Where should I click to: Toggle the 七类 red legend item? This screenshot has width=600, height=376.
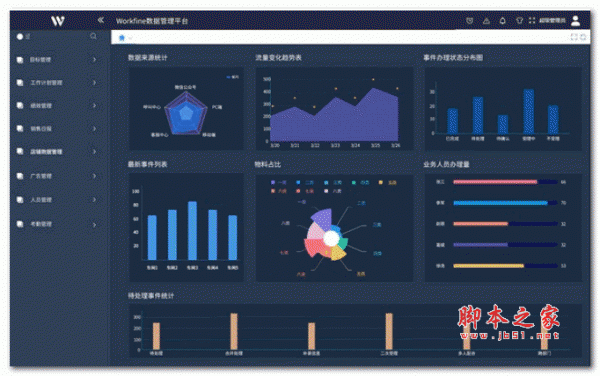click(x=305, y=191)
